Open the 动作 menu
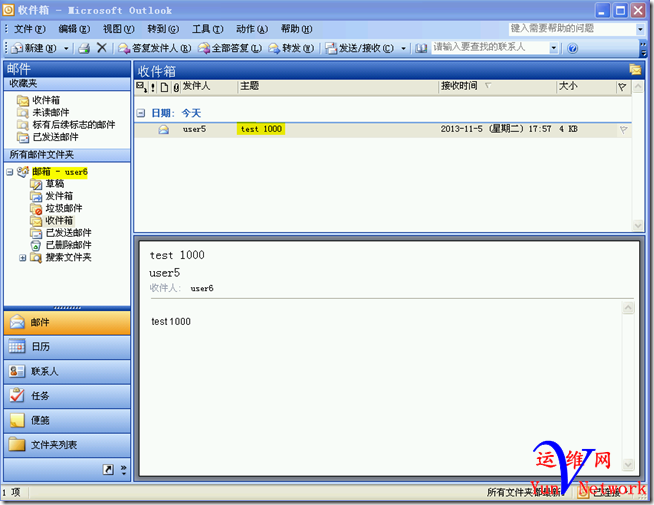Viewport: 654px width, 505px height. [252, 29]
